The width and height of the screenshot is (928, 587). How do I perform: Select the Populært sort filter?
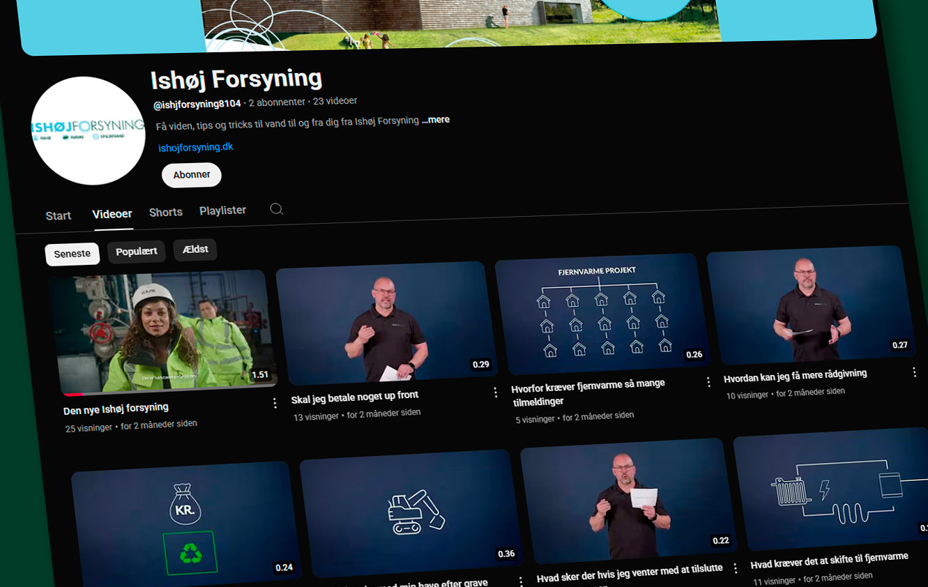136,251
